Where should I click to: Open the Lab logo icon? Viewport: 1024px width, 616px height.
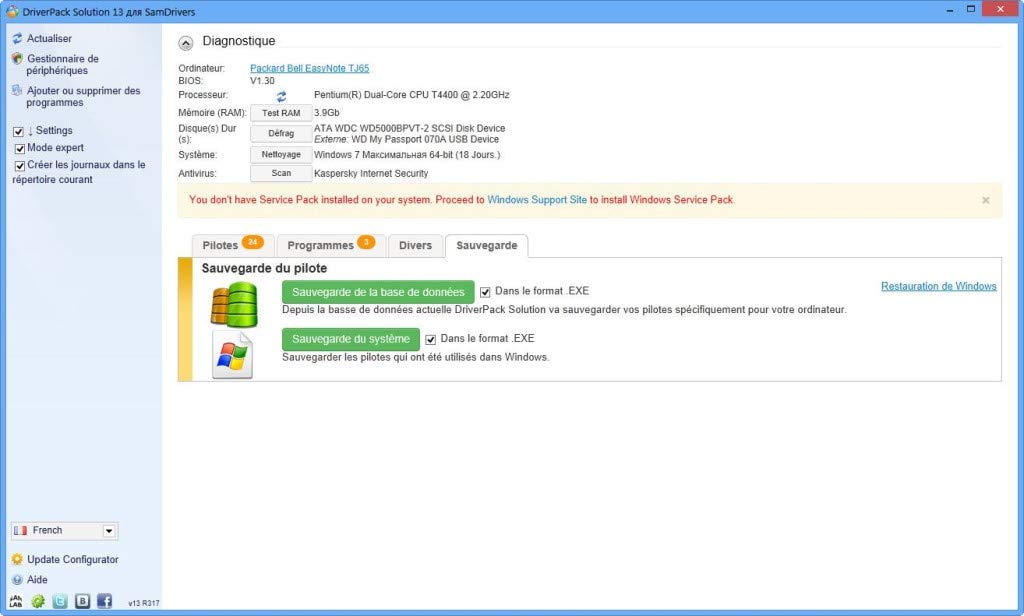tap(16, 601)
